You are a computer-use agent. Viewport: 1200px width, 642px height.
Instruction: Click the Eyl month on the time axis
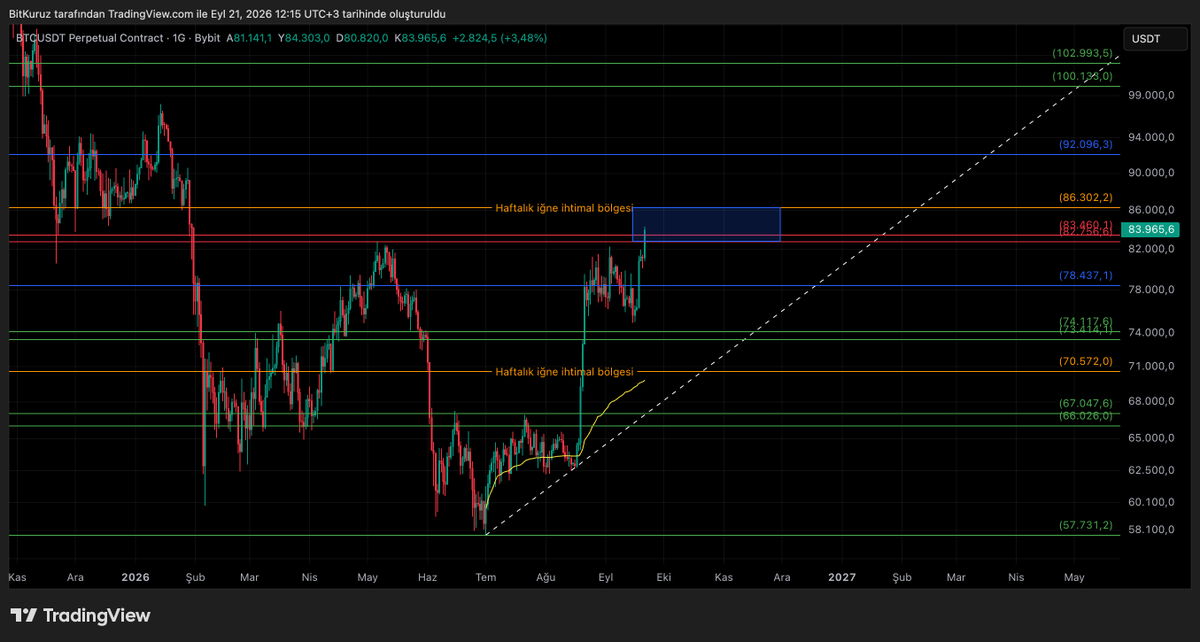[605, 578]
